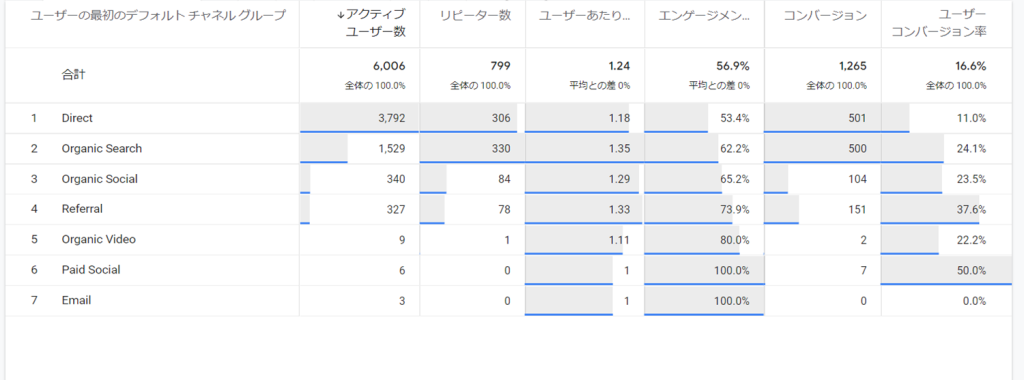This screenshot has width=1024, height=380.
Task: Click the リピーター数 column header
Action: pyautogui.click(x=475, y=16)
